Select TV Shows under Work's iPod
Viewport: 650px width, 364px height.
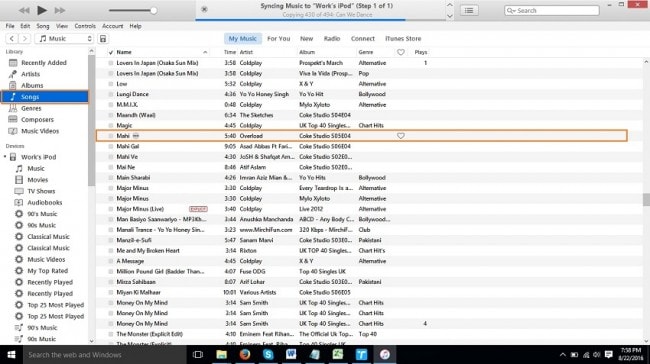point(41,191)
